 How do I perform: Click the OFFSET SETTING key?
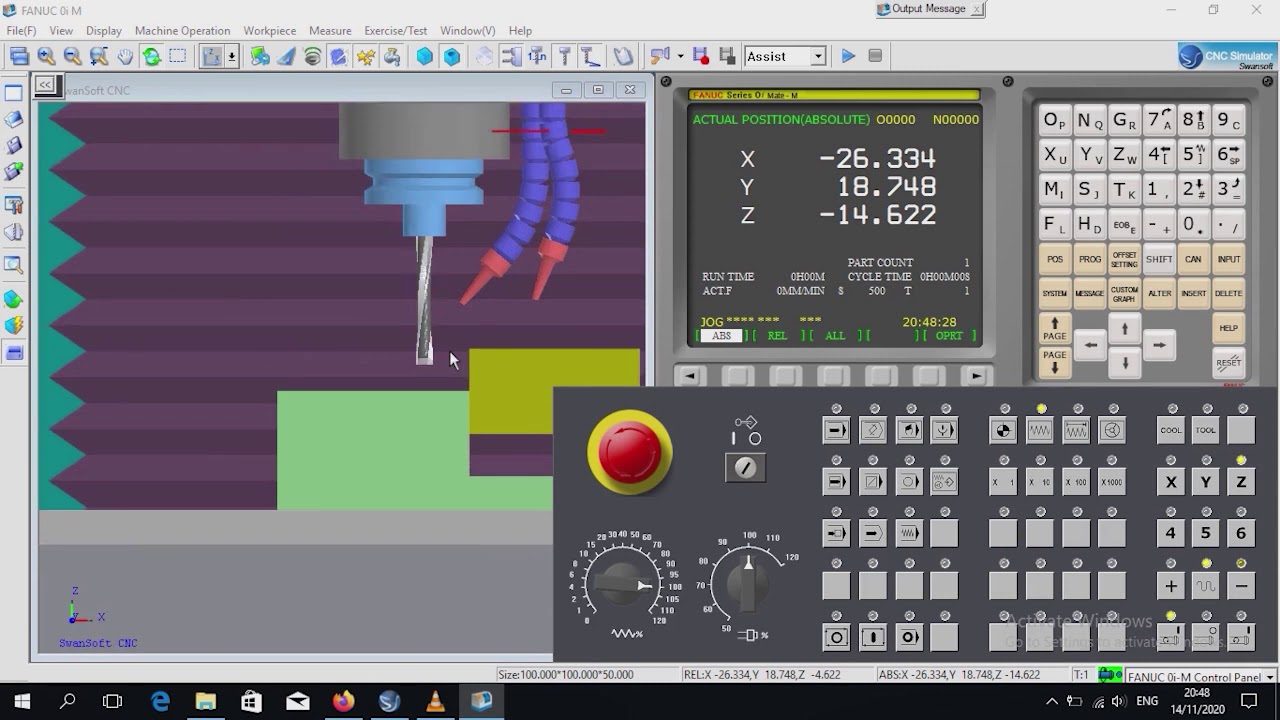point(1124,259)
